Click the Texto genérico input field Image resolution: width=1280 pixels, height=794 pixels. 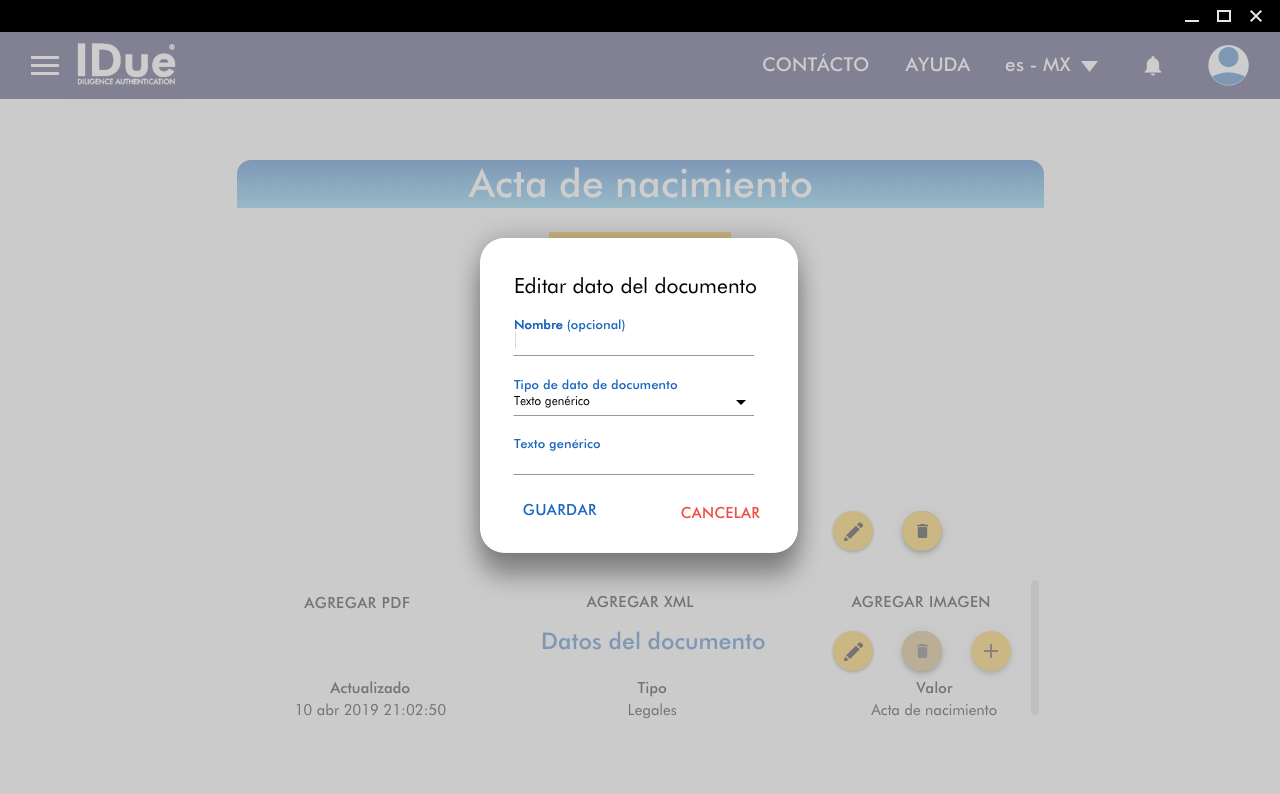pyautogui.click(x=633, y=462)
